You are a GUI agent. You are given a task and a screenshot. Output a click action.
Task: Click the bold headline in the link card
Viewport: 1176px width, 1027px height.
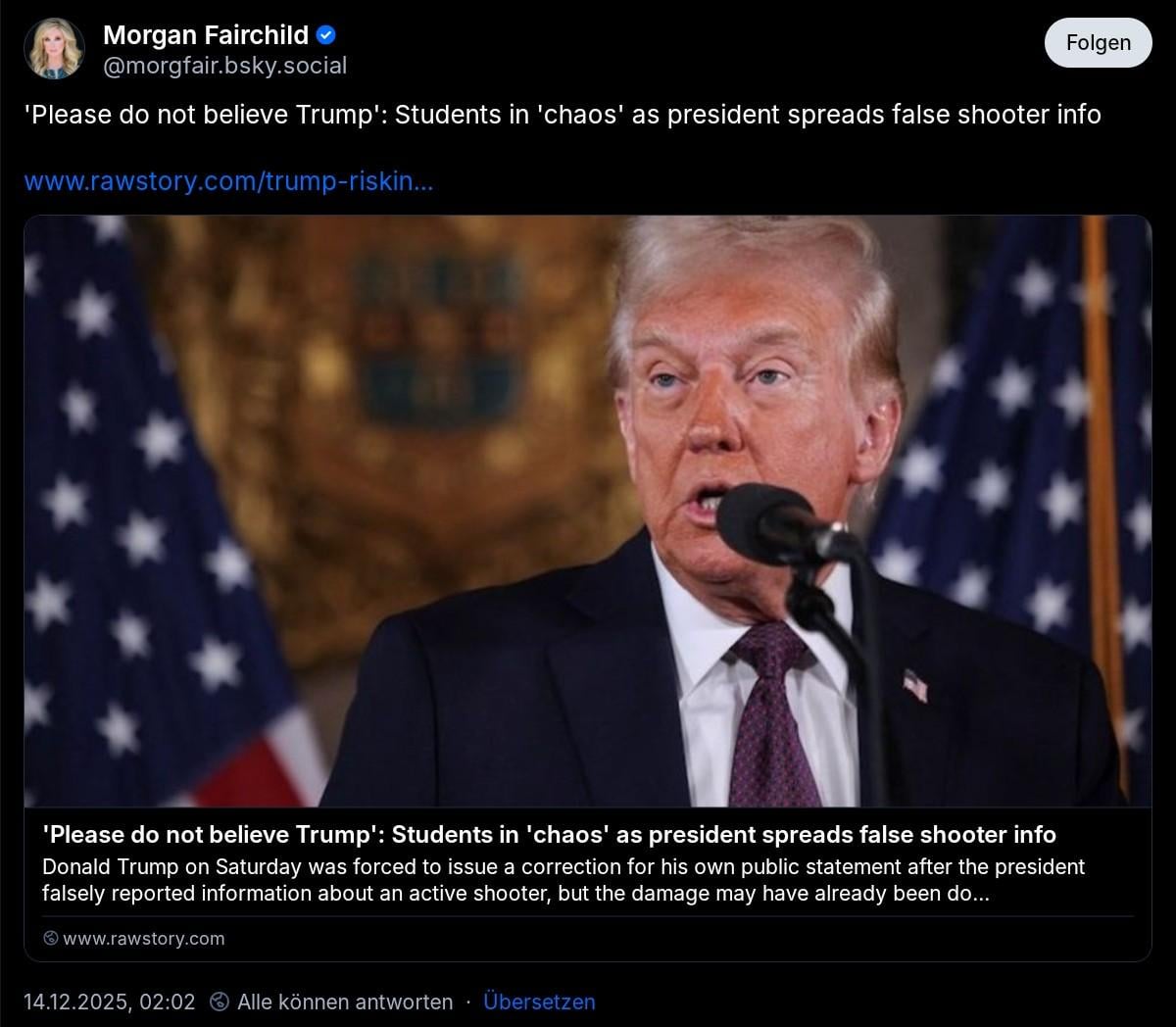(549, 835)
